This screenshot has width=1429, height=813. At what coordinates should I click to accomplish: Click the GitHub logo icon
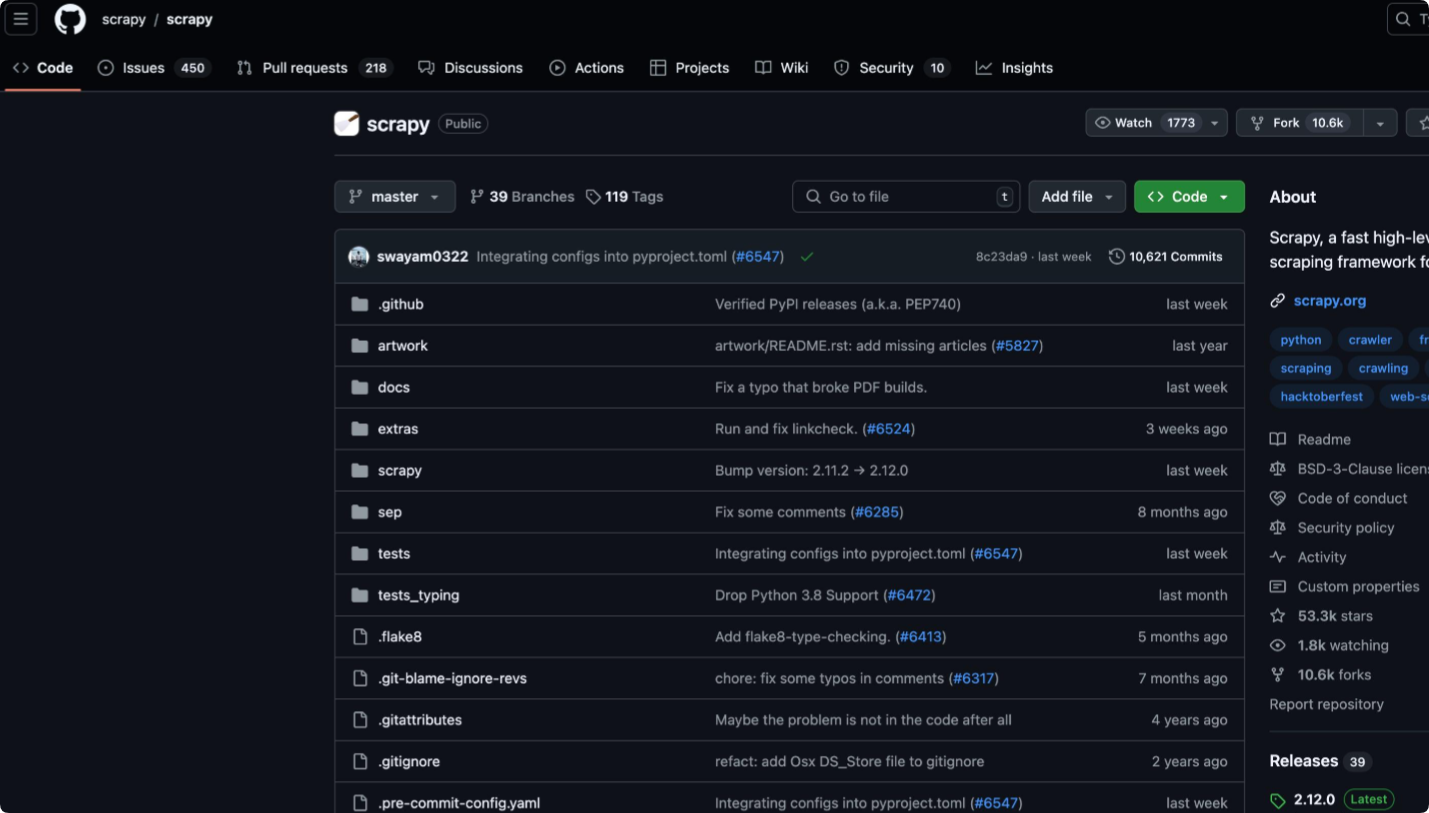(70, 19)
